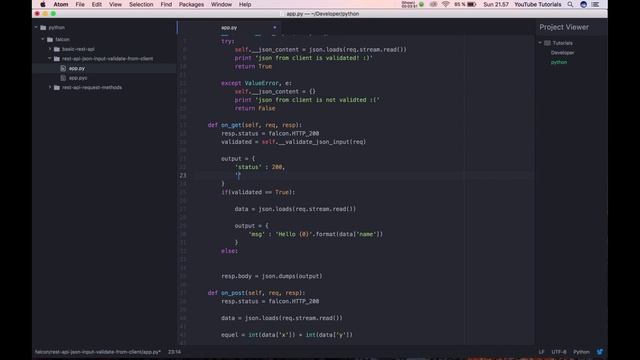Click the file path in status bar
Viewport: 640px width, 360px height.
[98, 352]
